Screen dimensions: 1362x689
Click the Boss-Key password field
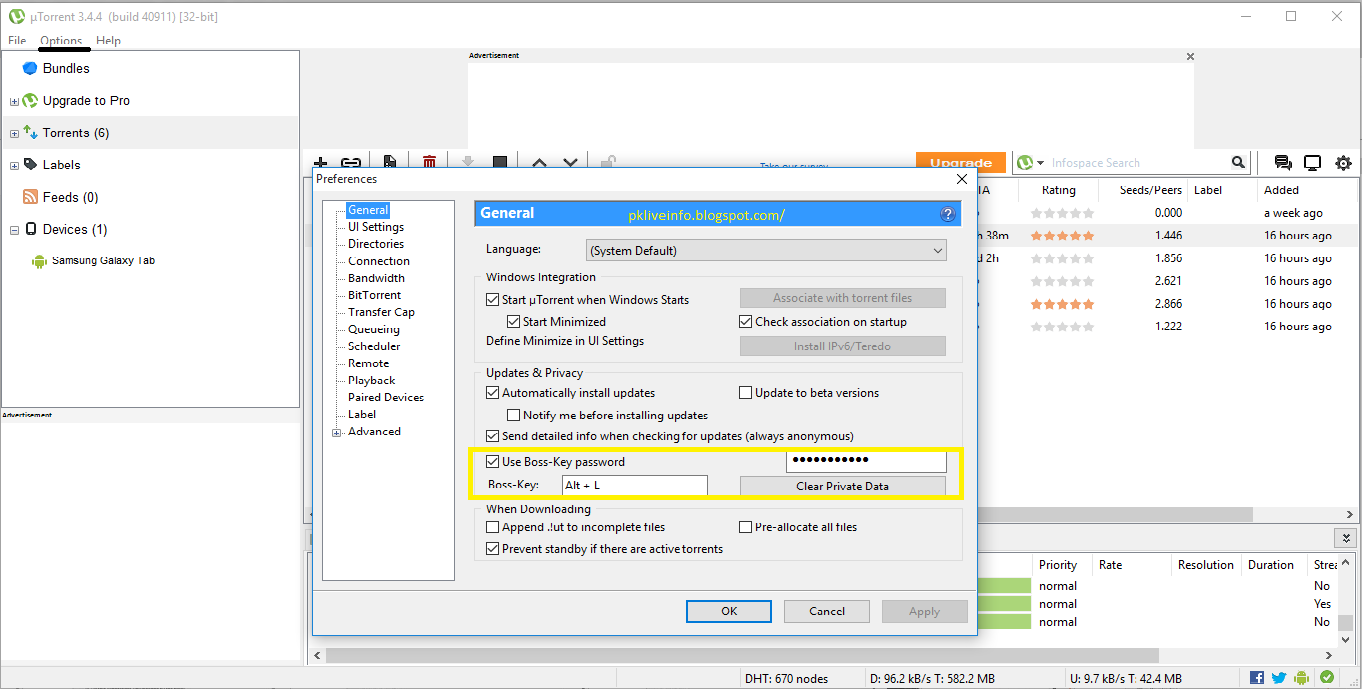pyautogui.click(x=866, y=461)
